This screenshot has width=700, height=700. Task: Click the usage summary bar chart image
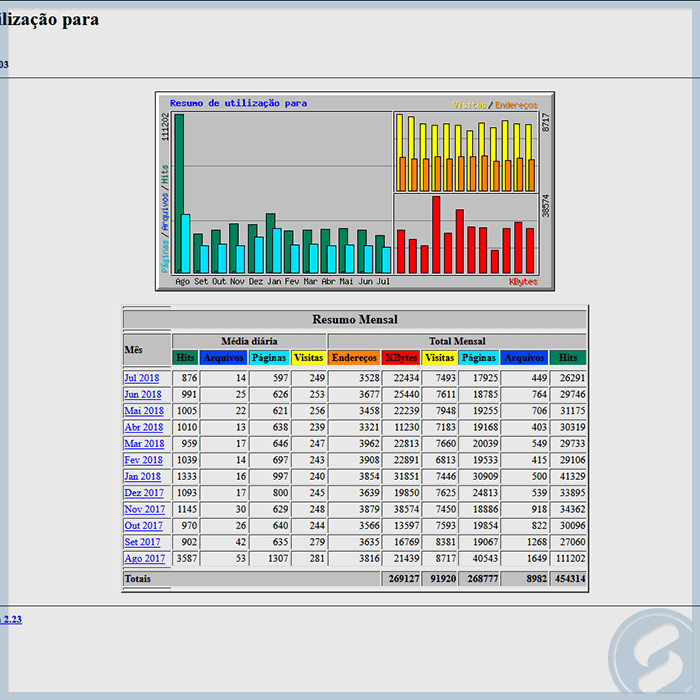[x=355, y=192]
